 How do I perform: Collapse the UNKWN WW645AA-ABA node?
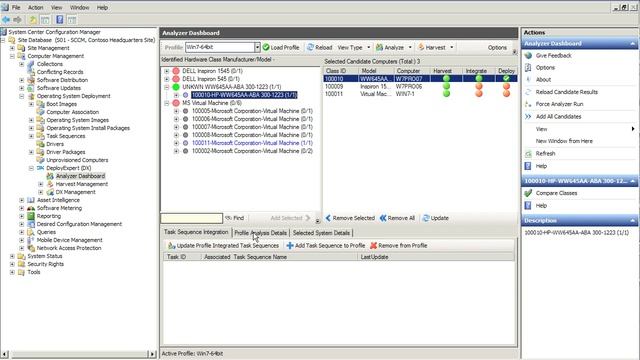tap(167, 87)
